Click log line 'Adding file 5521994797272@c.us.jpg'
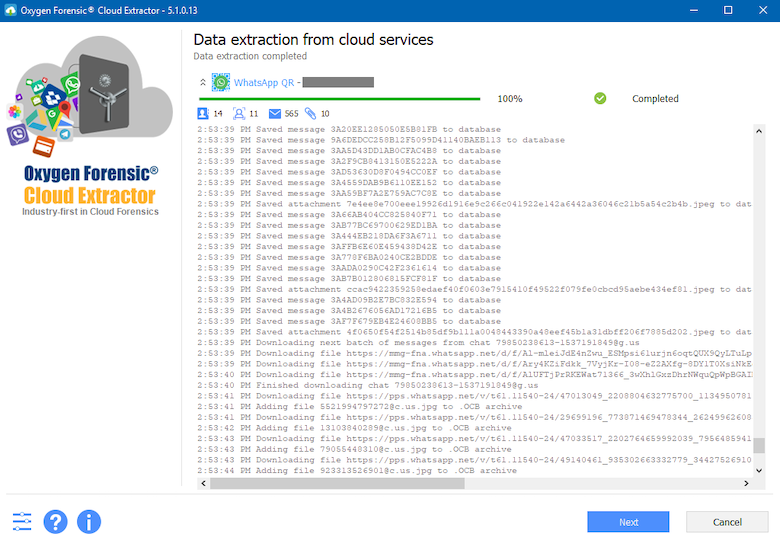The image size is (780, 534). click(360, 407)
